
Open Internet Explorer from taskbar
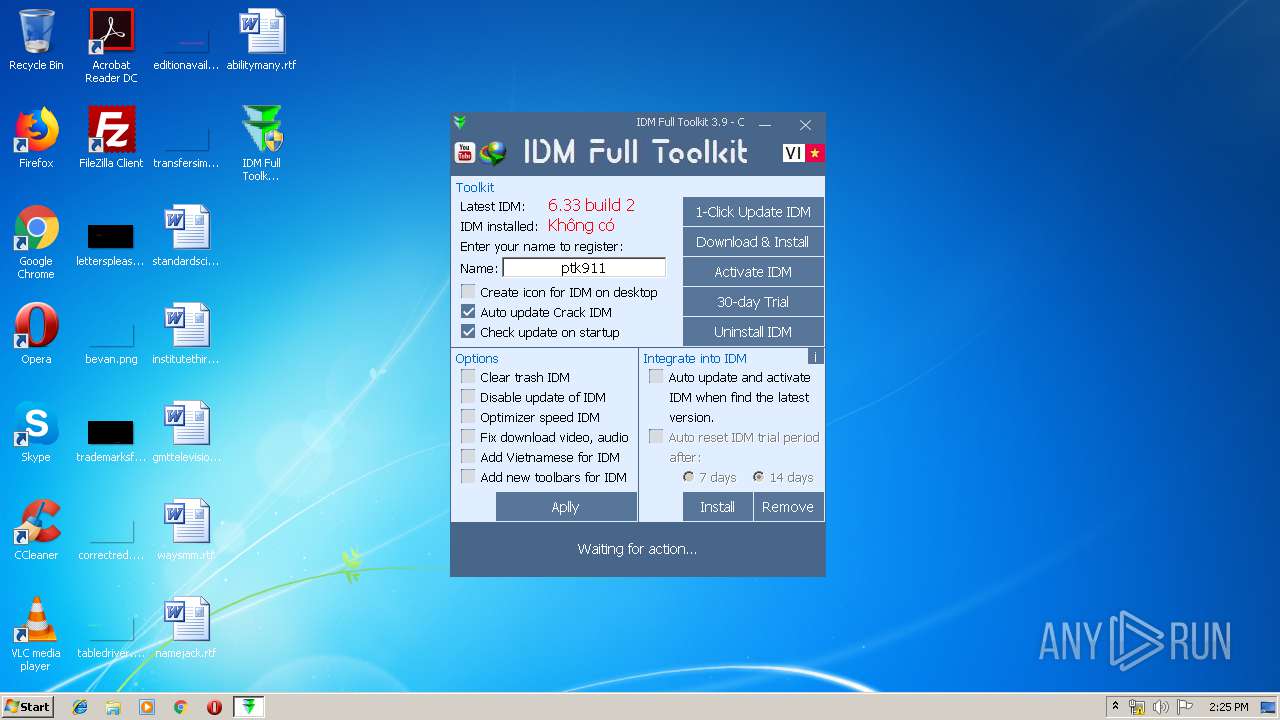tap(80, 707)
